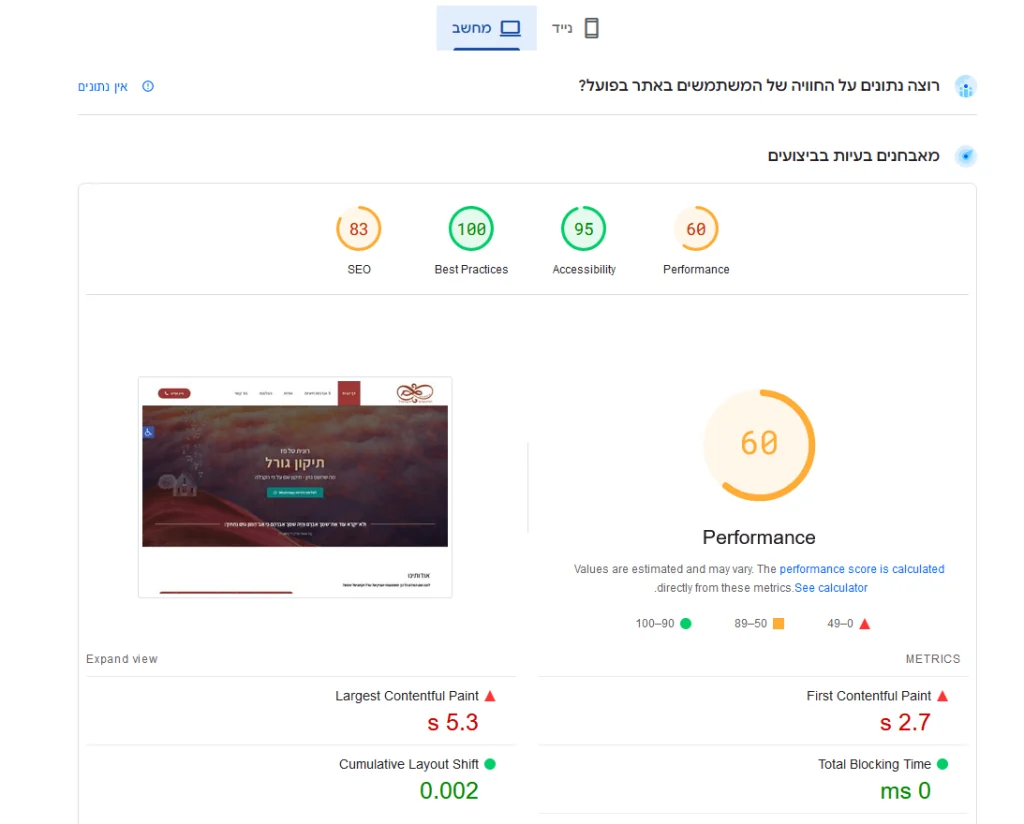
Task: Click the אין נתונים label
Action: (x=103, y=86)
